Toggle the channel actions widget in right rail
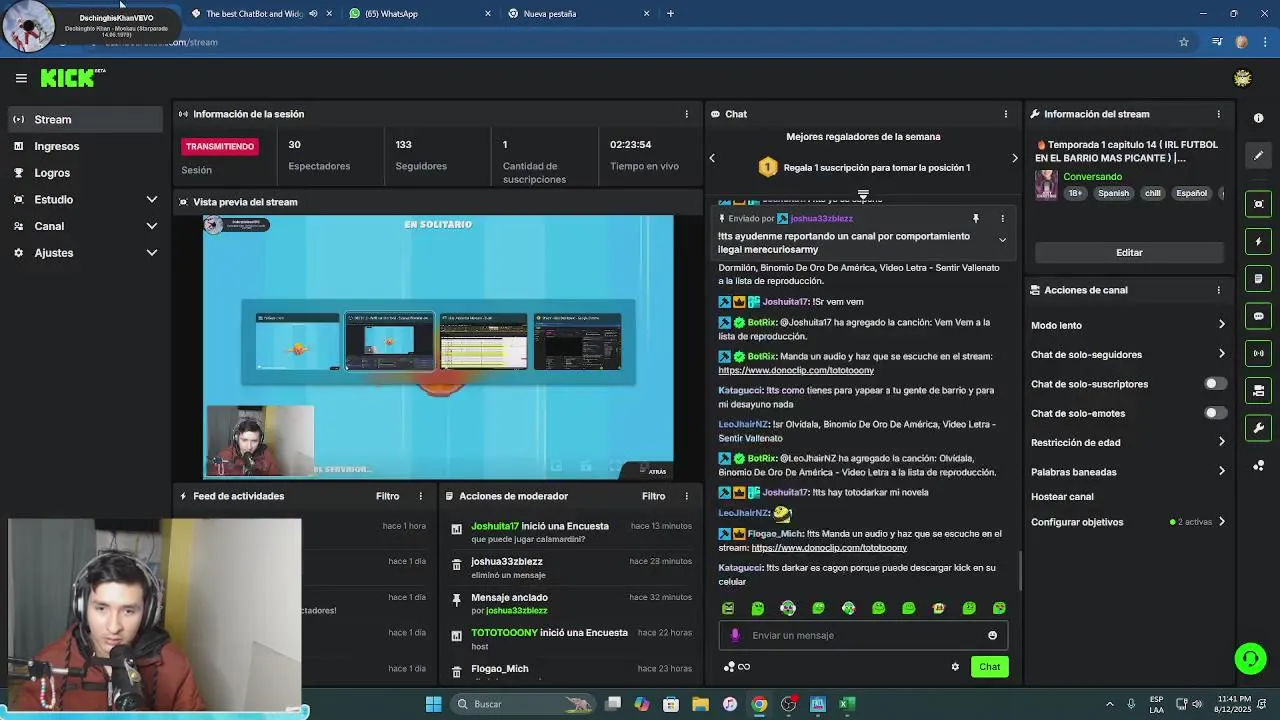 1258,391
